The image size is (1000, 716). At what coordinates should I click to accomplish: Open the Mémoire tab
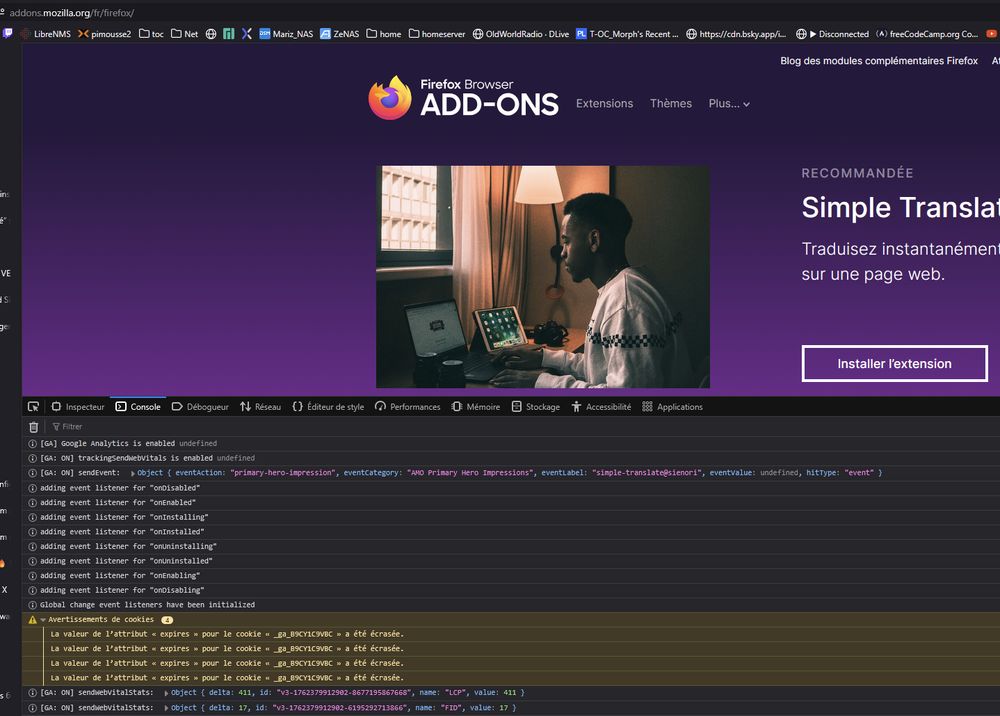[476, 407]
